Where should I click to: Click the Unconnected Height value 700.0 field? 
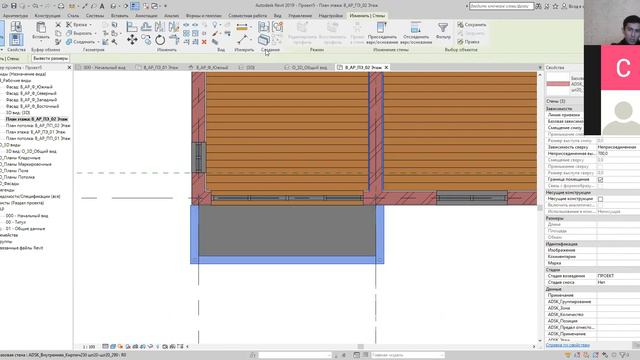618,153
